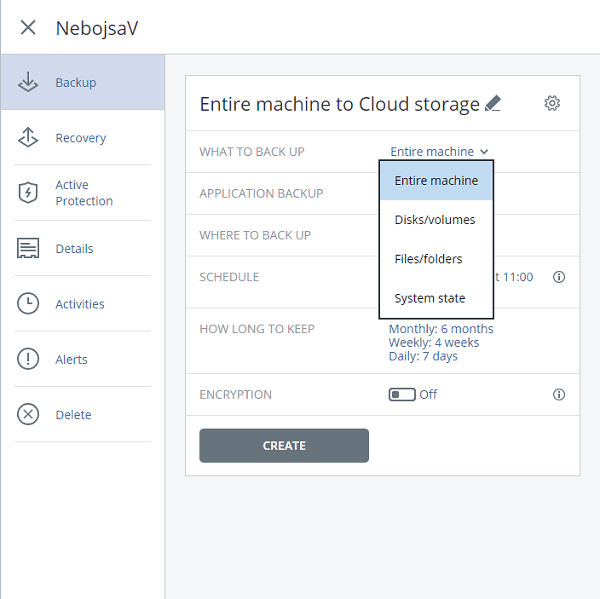
Task: Click the schedule time value 11:00
Action: [518, 277]
